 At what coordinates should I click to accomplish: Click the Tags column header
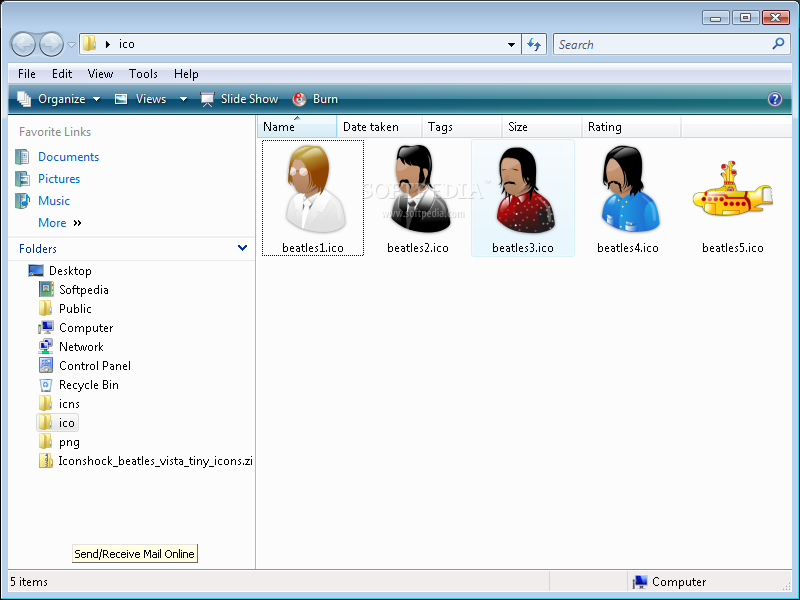tap(462, 127)
